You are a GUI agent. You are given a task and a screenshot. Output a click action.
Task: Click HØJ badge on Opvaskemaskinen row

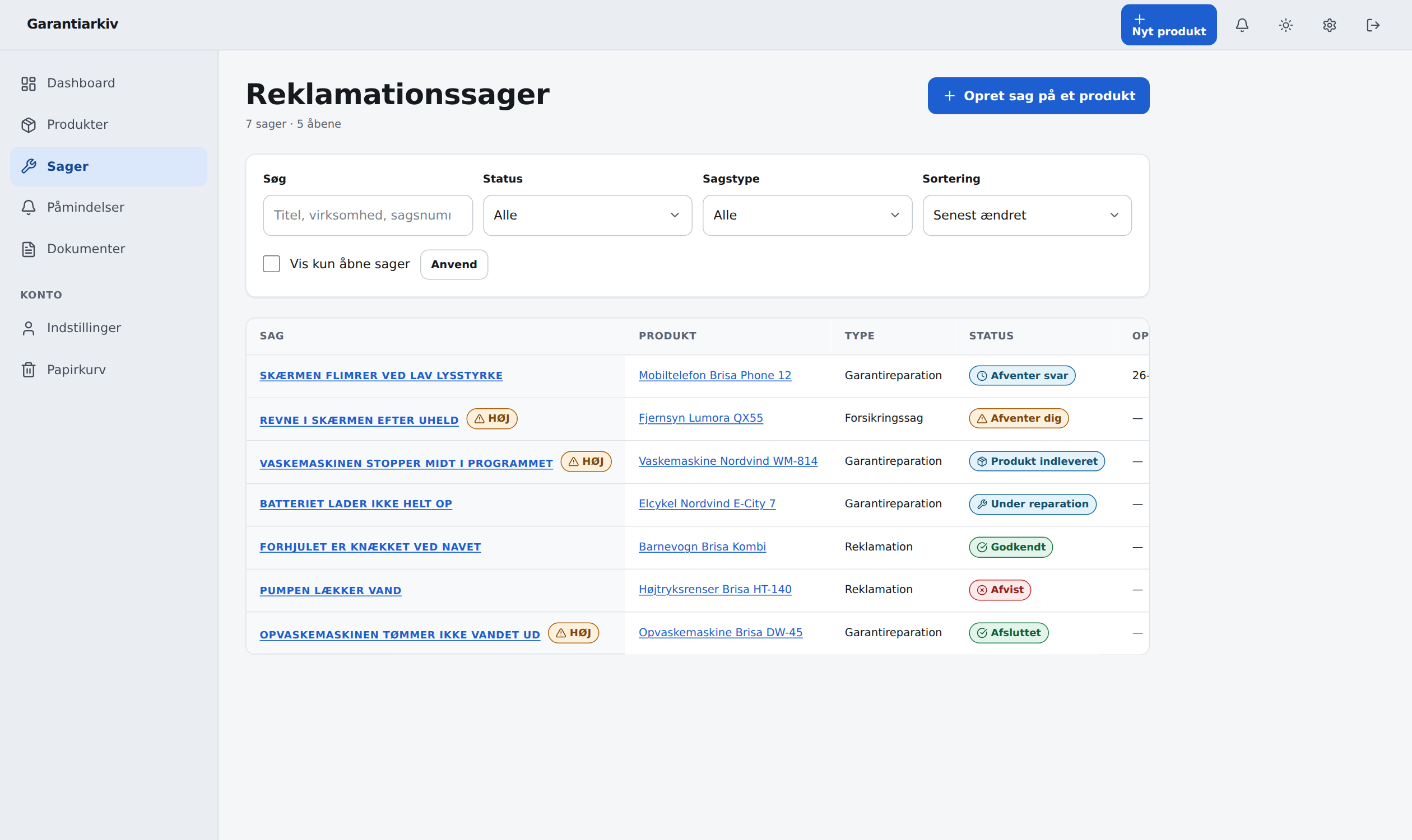573,632
